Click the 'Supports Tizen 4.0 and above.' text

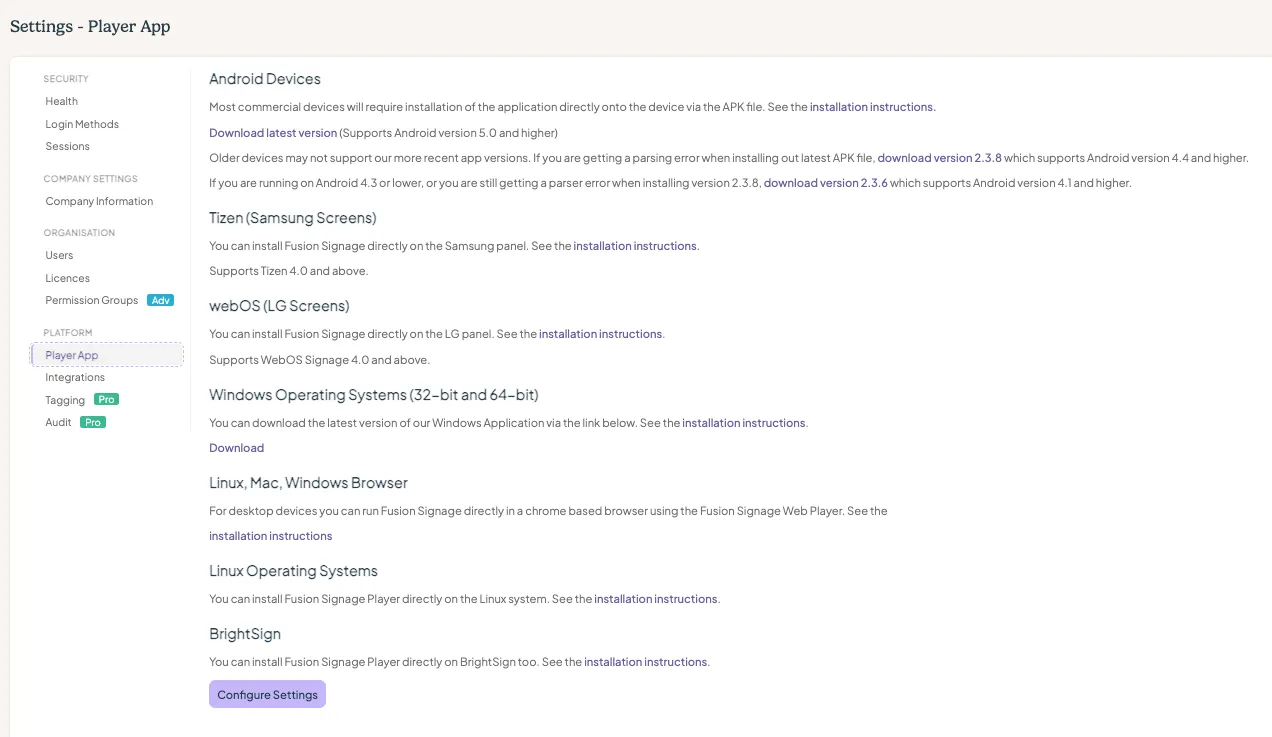[288, 271]
